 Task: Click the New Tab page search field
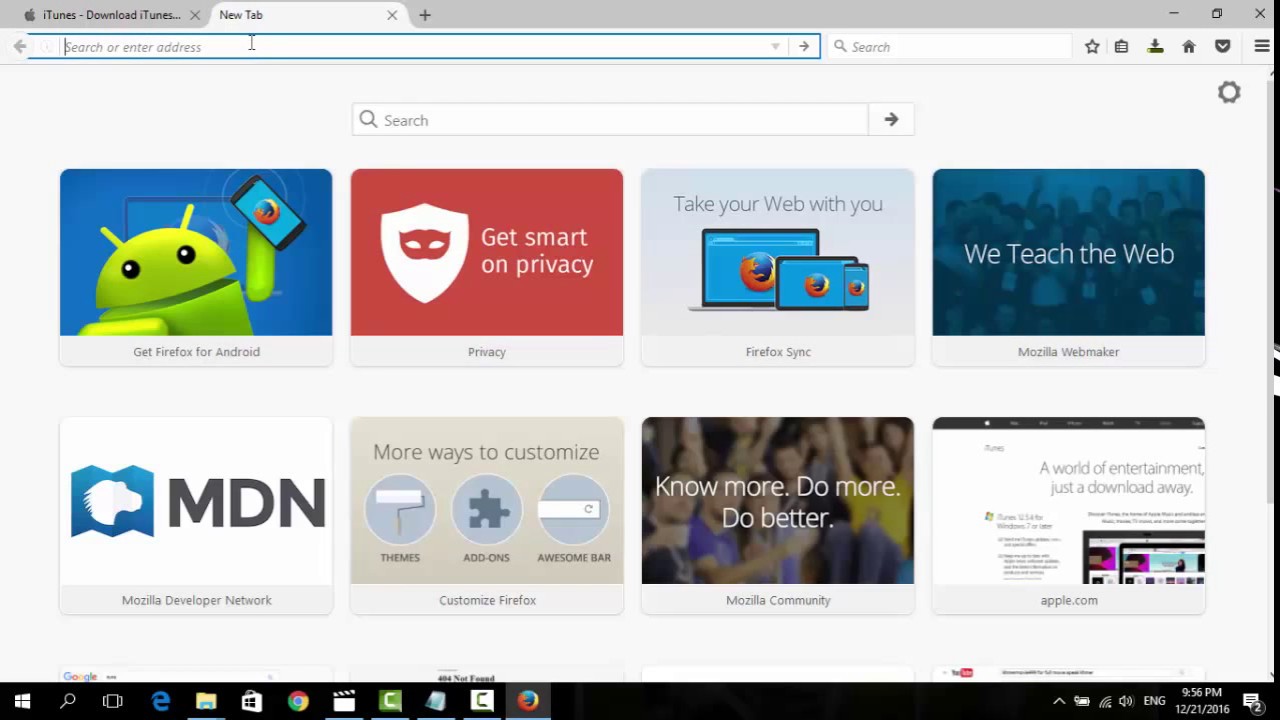pyautogui.click(x=610, y=120)
